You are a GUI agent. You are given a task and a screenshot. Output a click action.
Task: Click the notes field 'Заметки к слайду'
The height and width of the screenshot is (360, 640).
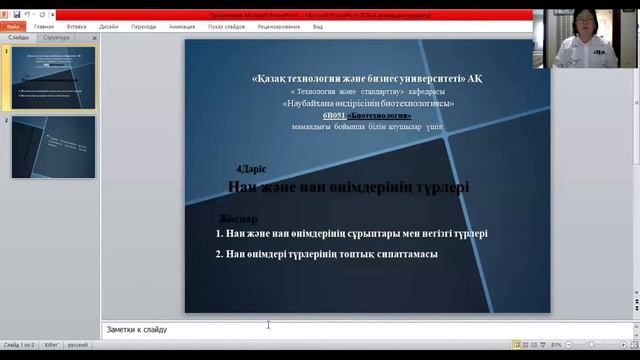tap(367, 330)
